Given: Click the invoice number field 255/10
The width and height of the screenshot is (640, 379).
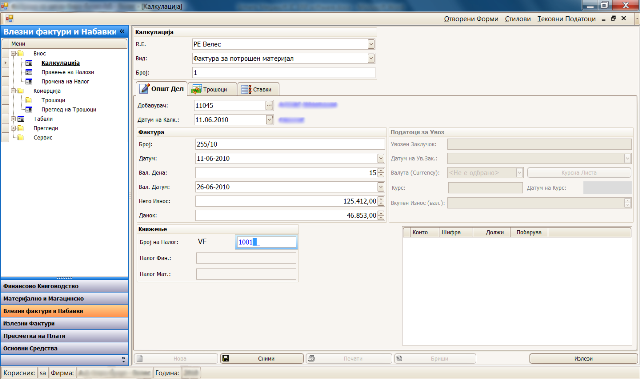Looking at the screenshot, I should click(290, 144).
